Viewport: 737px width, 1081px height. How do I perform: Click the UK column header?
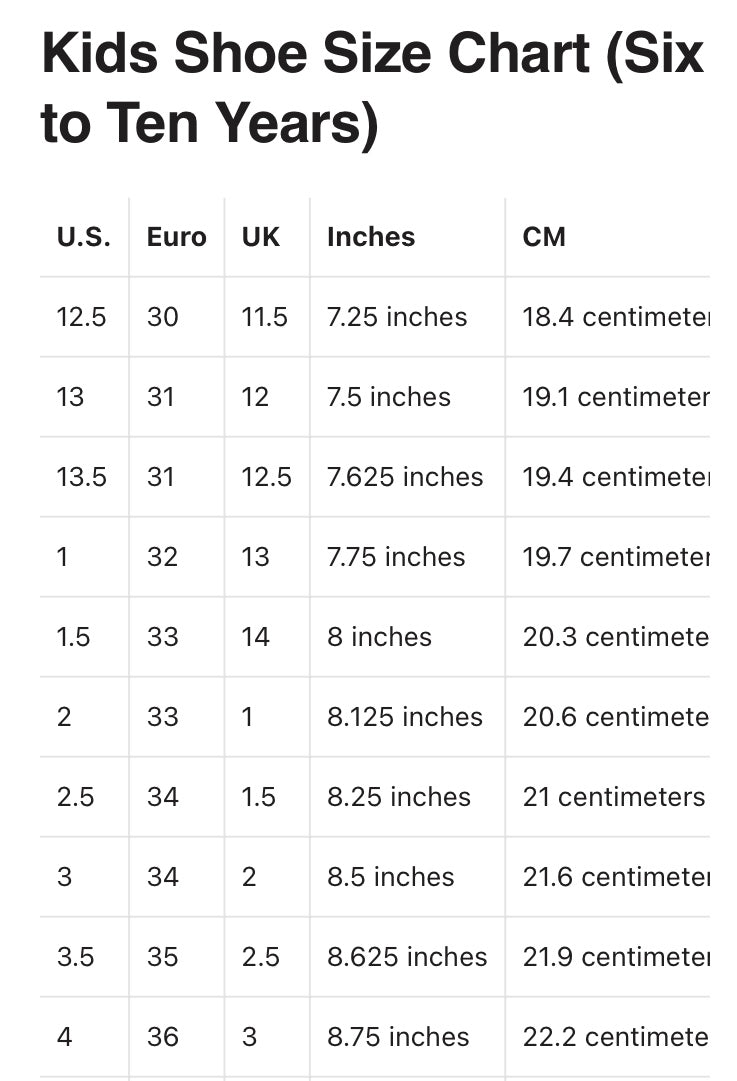point(261,237)
